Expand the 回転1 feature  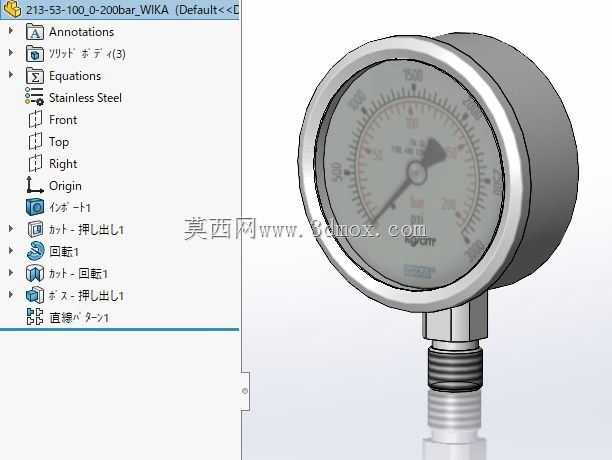pos(11,250)
